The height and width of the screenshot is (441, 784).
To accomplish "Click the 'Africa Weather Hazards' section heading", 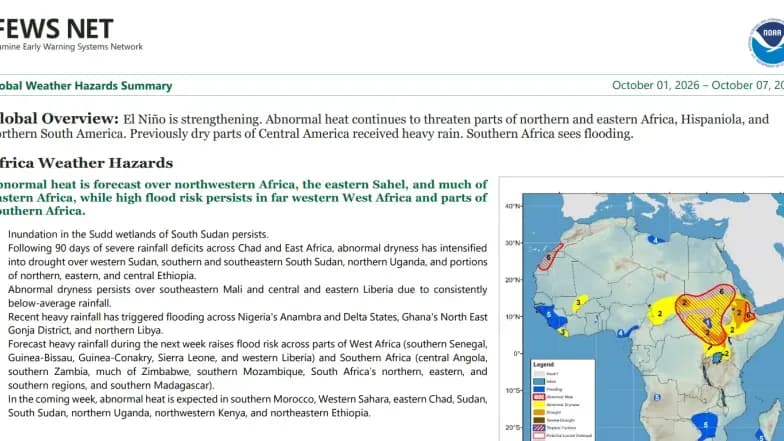I will click(x=86, y=162).
